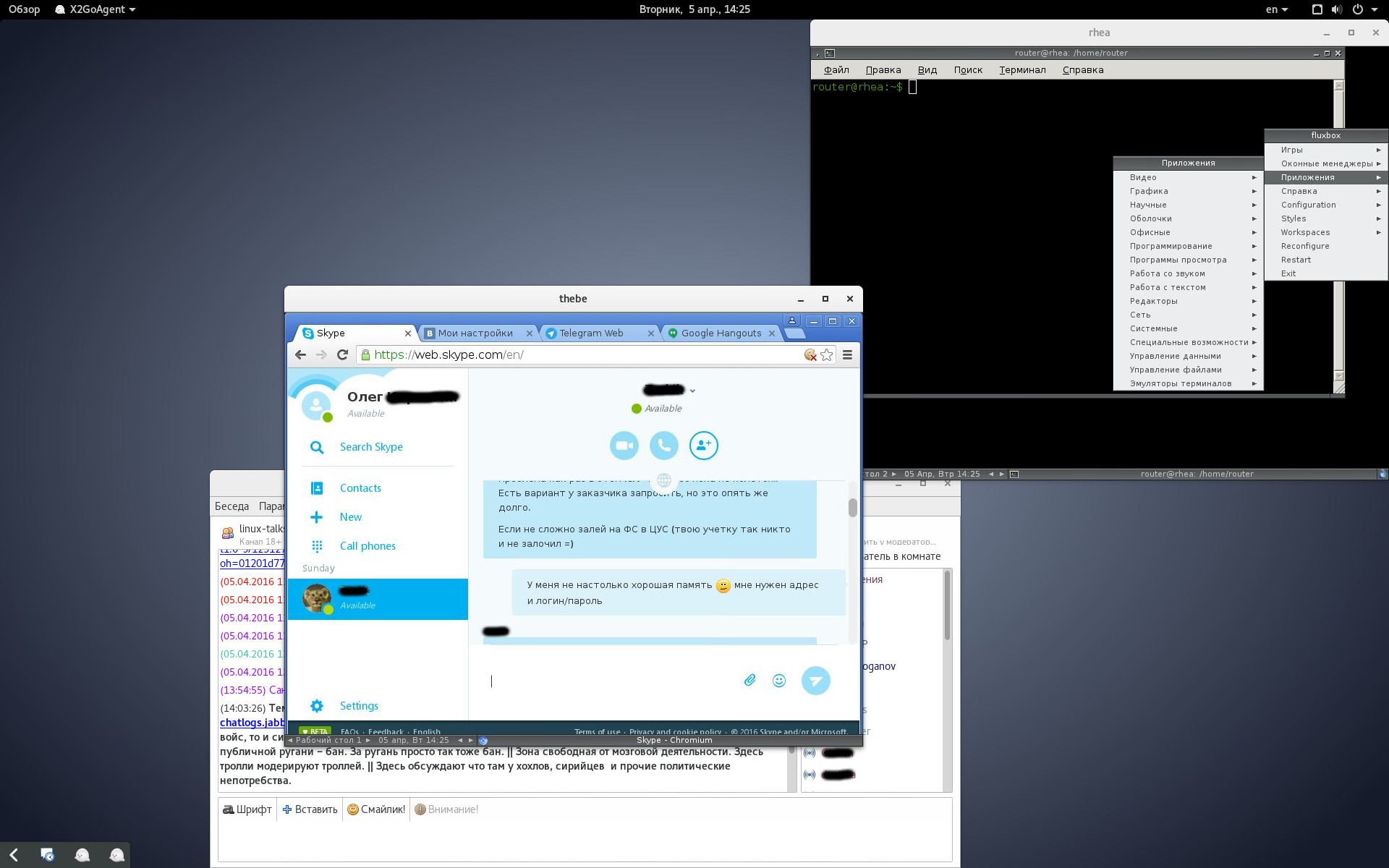This screenshot has width=1389, height=868.
Task: Select Restart in fluxbox menu
Action: tap(1326, 260)
